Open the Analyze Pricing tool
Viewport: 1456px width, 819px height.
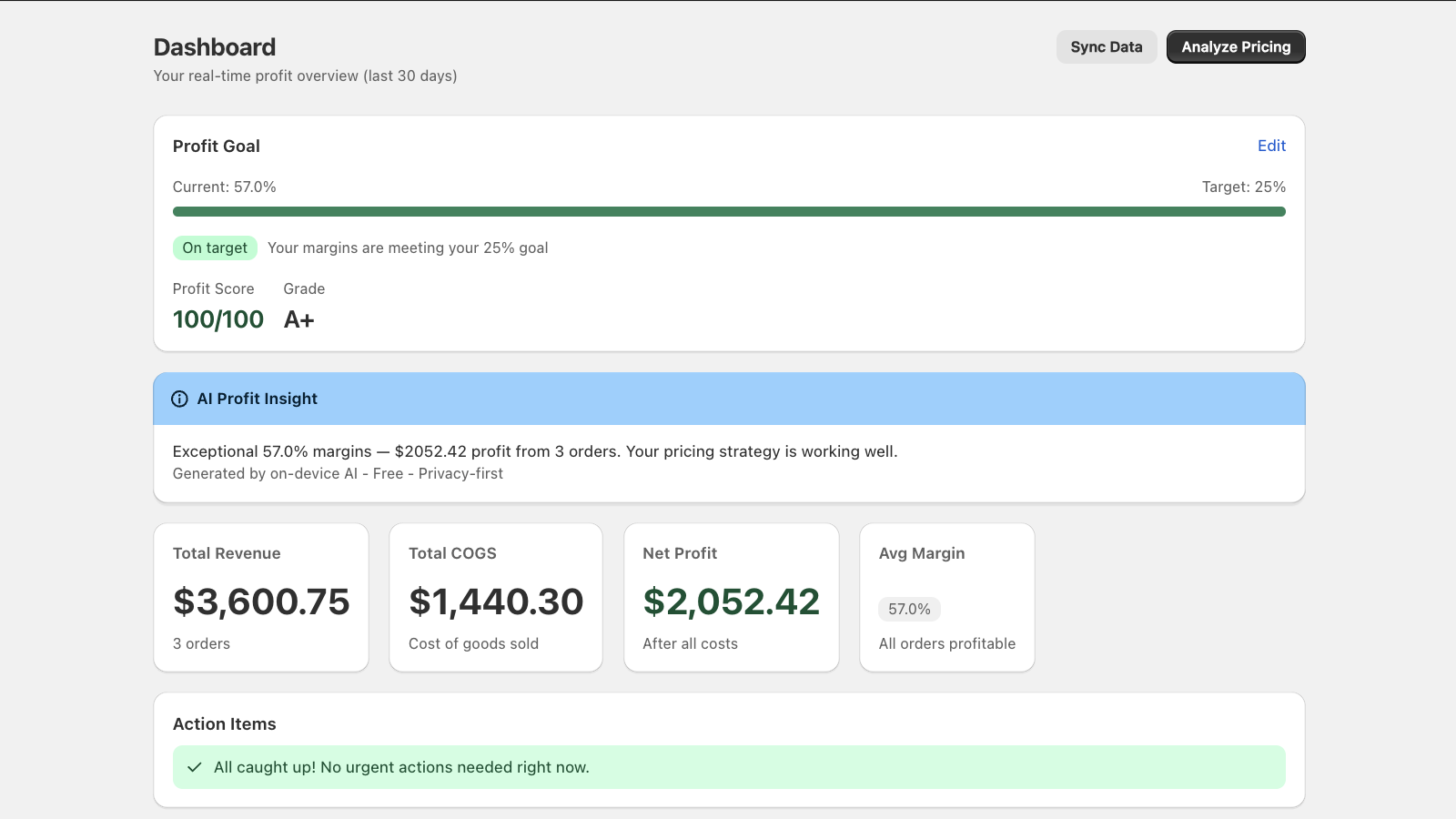pos(1235,46)
